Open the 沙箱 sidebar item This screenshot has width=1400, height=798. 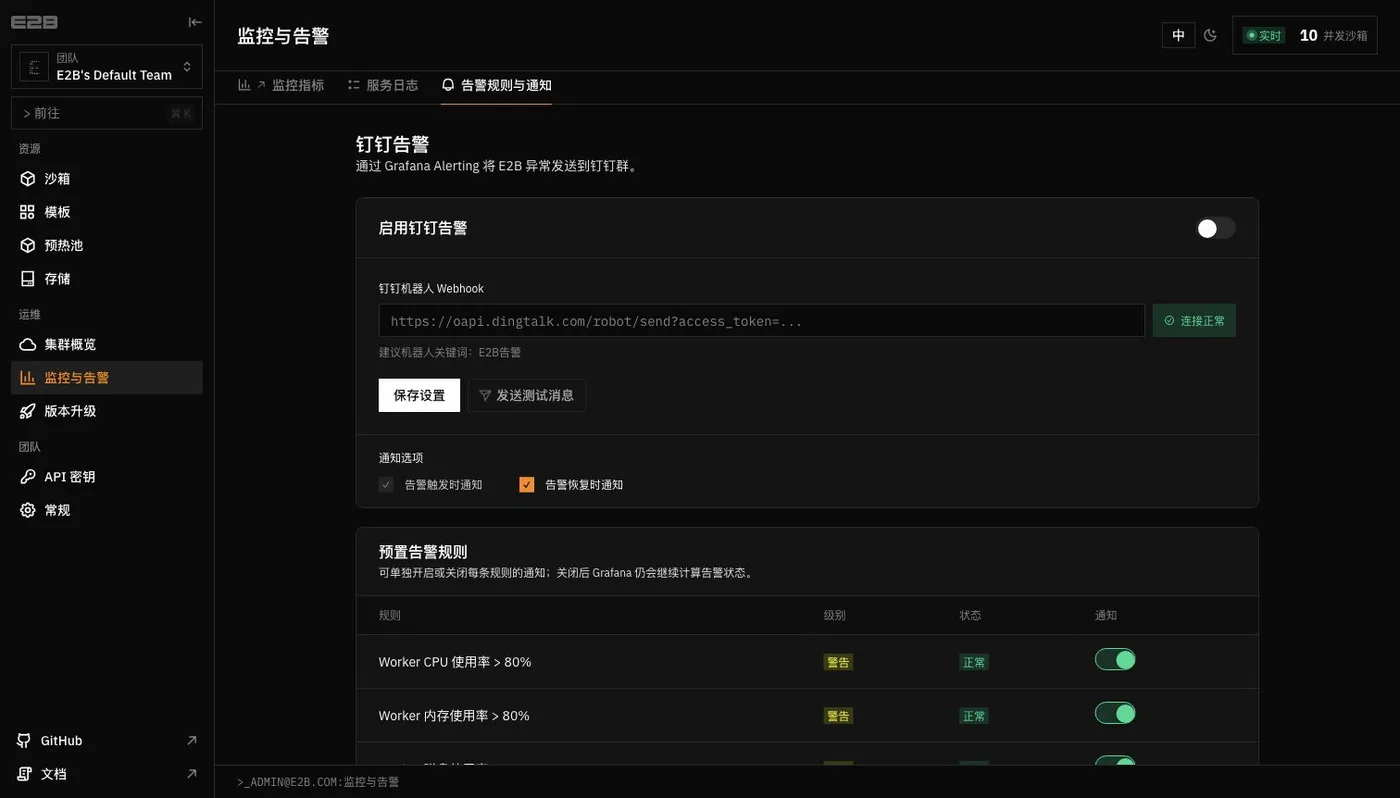coord(107,179)
